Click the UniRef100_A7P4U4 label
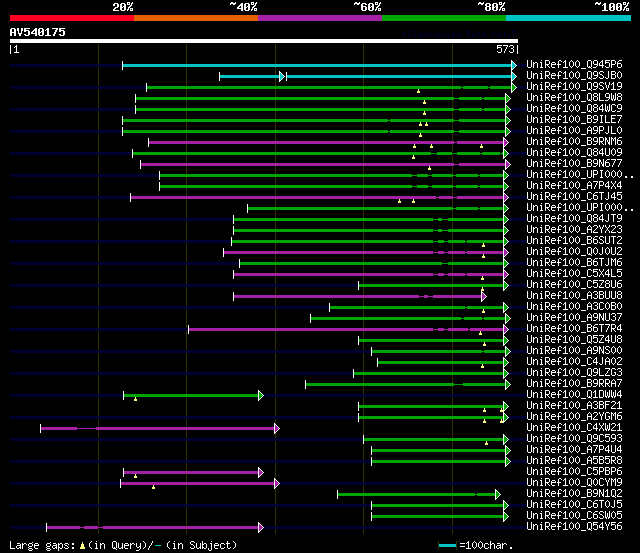 click(574, 450)
